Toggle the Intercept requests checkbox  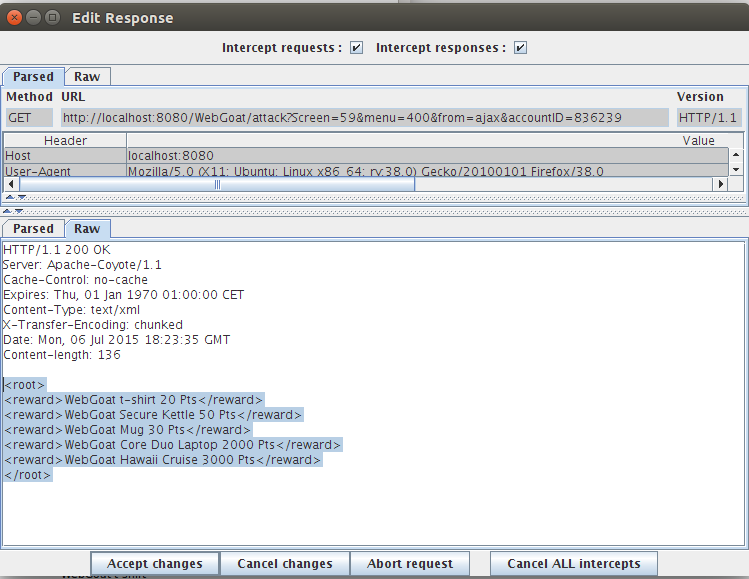pyautogui.click(x=356, y=48)
